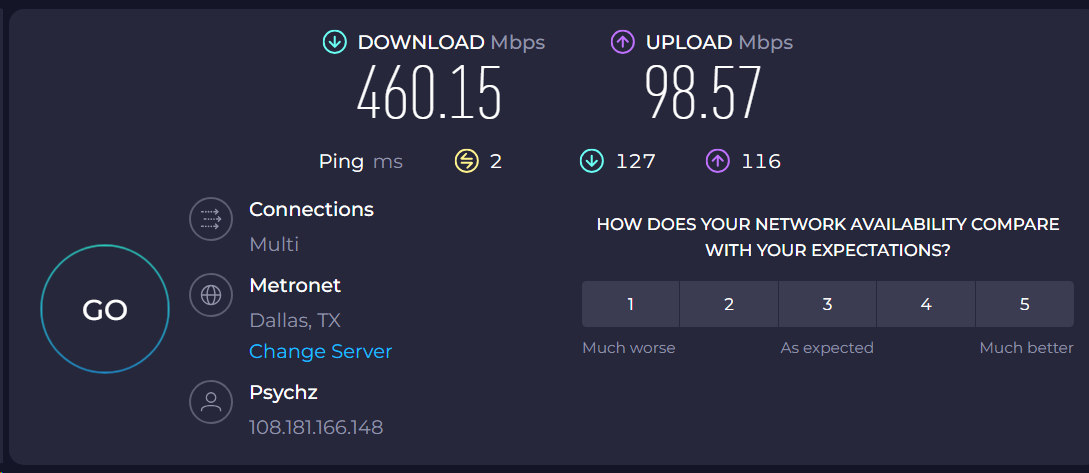Image resolution: width=1089 pixels, height=473 pixels.
Task: Click the Metronet server name
Action: tap(295, 285)
